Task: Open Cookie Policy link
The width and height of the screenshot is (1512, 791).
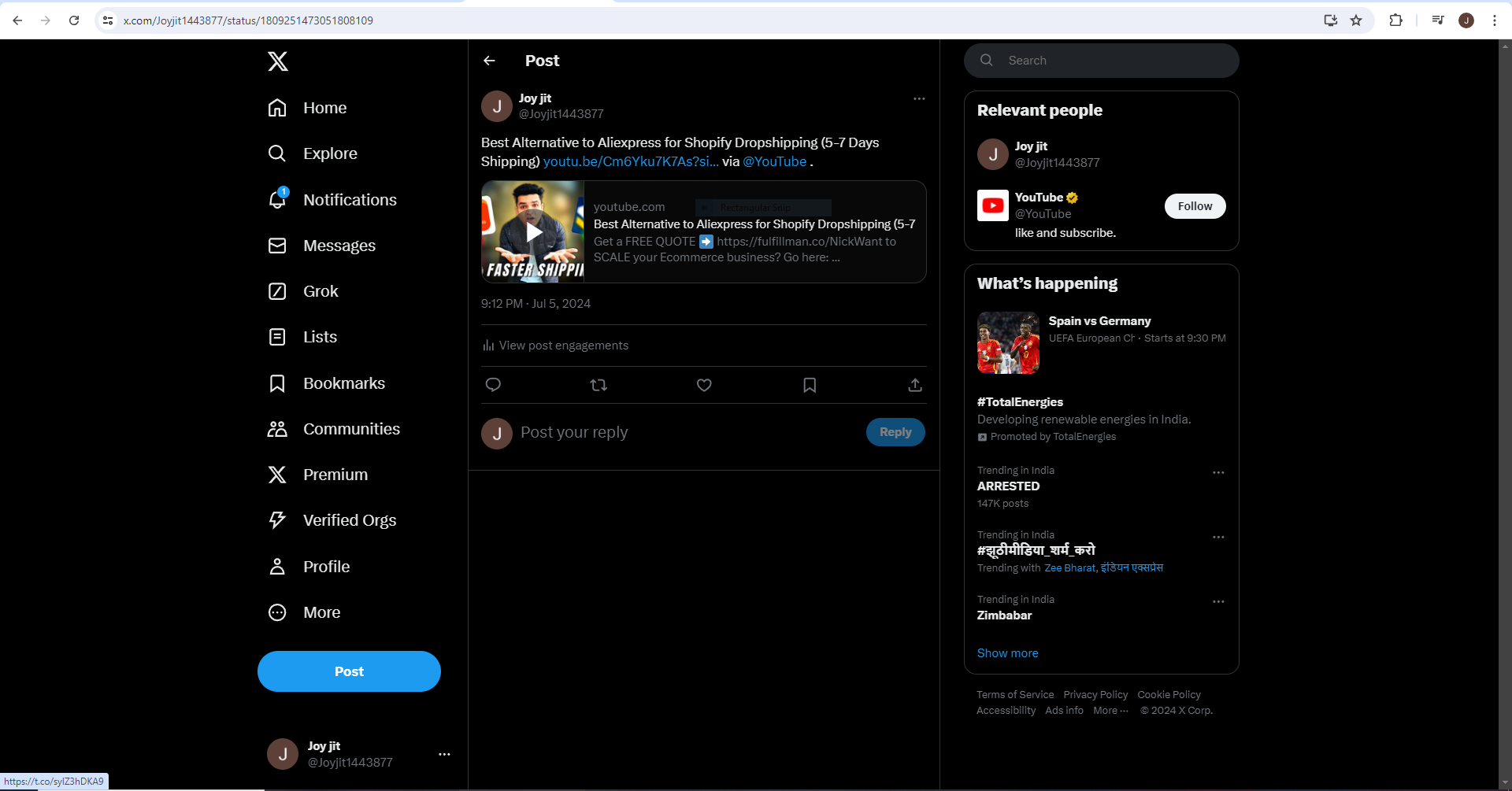Action: tap(1169, 695)
